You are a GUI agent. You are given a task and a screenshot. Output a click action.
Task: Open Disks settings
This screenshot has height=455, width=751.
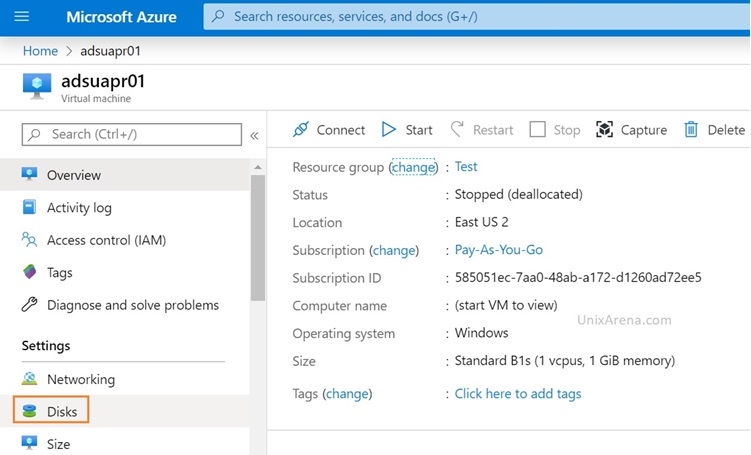[x=125, y=411]
